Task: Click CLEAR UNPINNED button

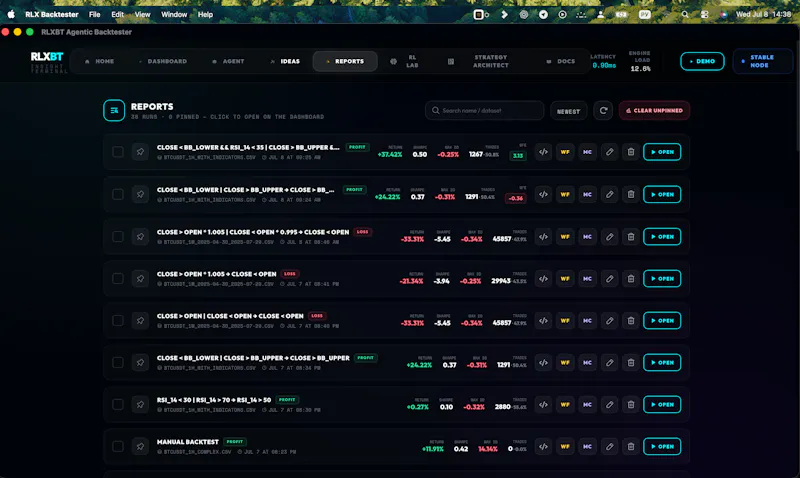Action: point(654,110)
